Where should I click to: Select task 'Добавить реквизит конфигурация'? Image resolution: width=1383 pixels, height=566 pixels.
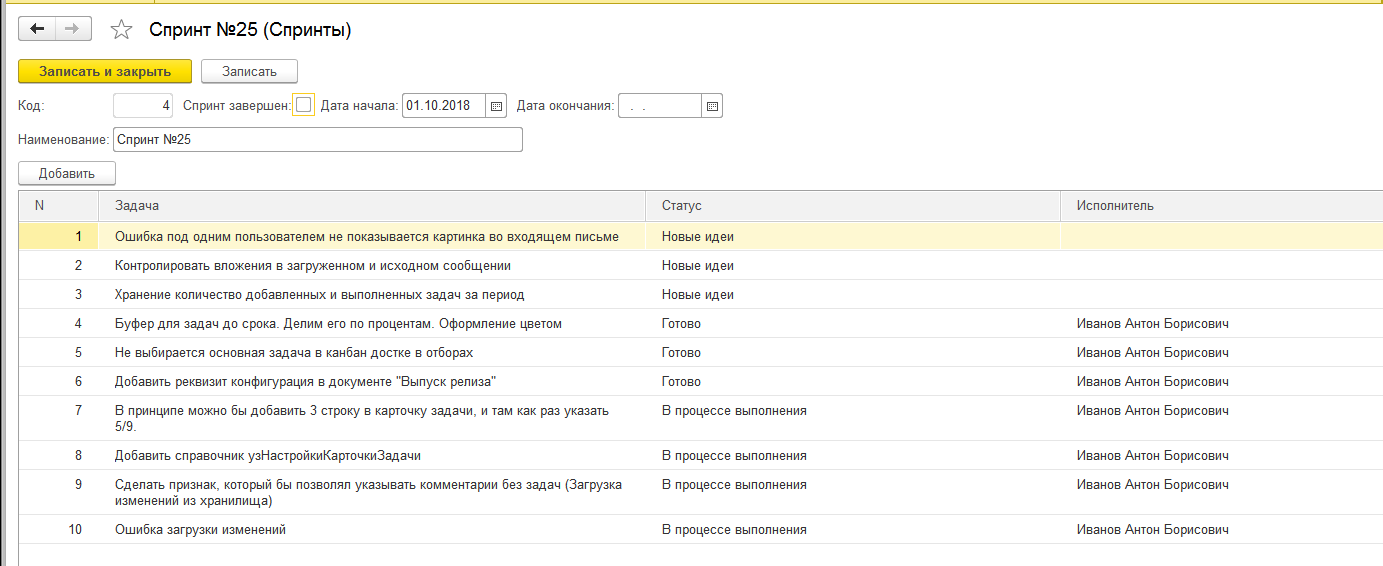(306, 382)
